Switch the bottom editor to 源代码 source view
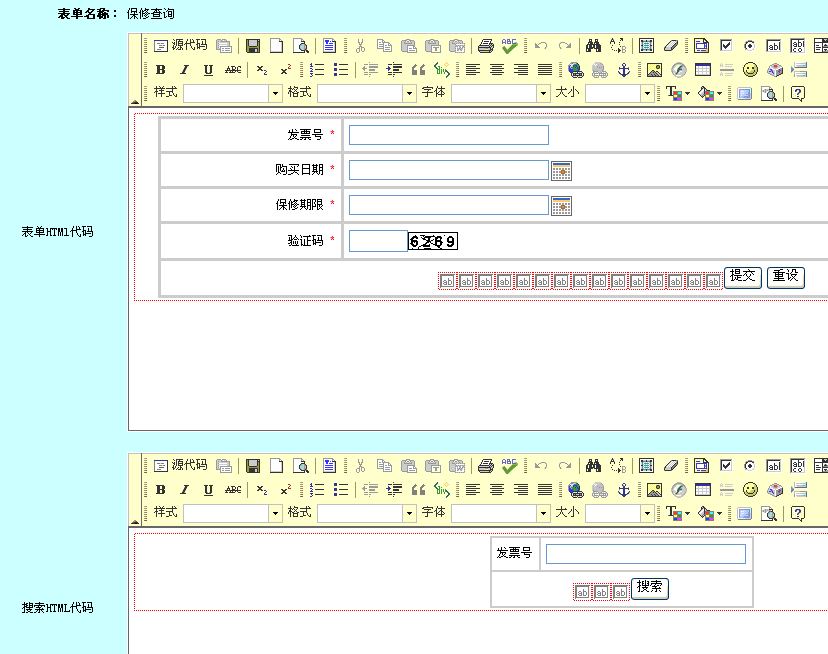 point(181,465)
